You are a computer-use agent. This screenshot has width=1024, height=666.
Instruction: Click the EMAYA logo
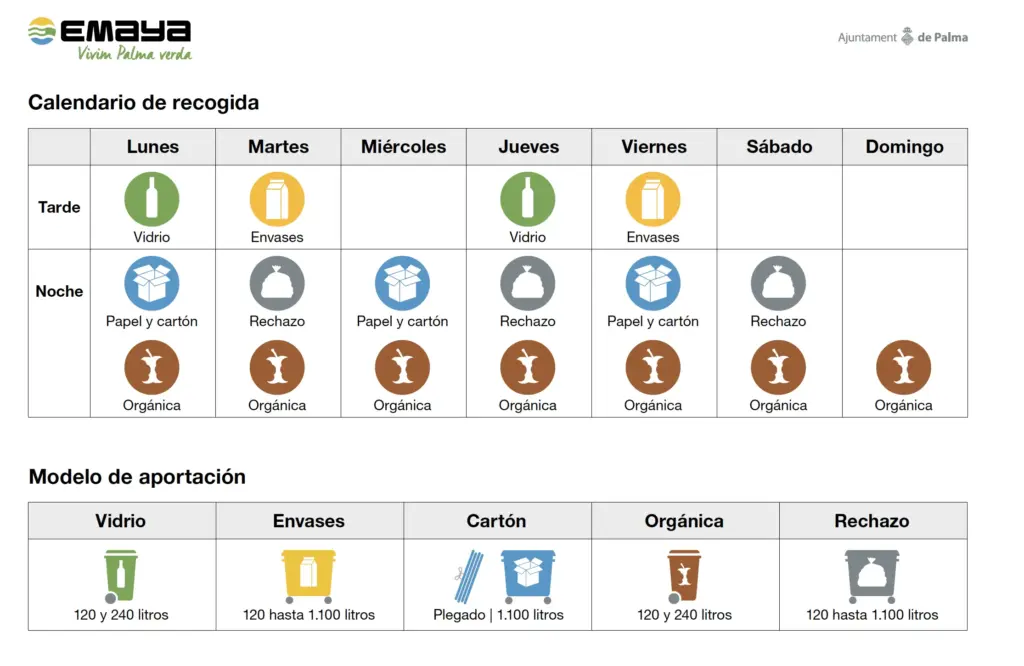click(x=110, y=38)
